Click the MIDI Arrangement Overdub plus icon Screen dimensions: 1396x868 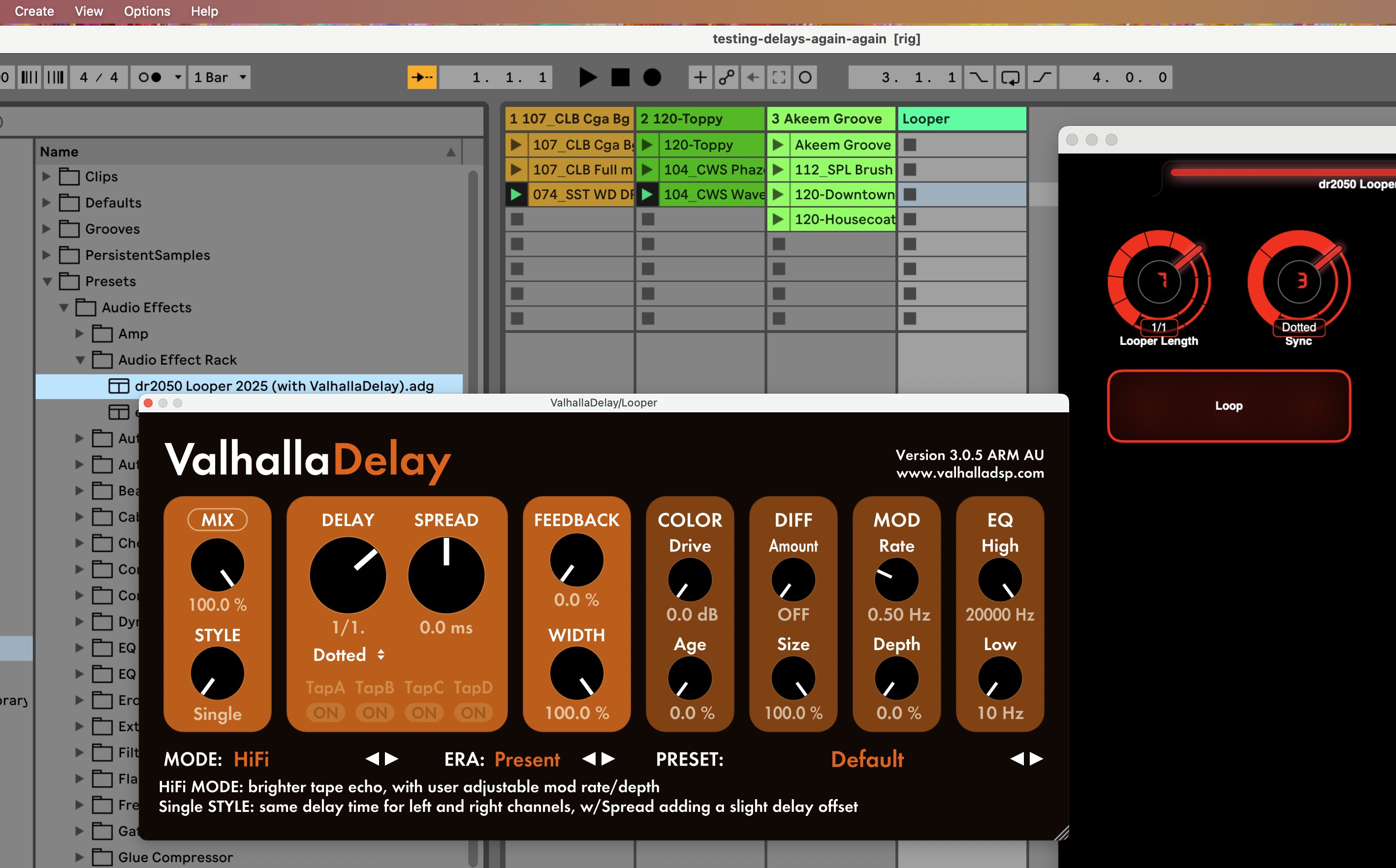(700, 77)
